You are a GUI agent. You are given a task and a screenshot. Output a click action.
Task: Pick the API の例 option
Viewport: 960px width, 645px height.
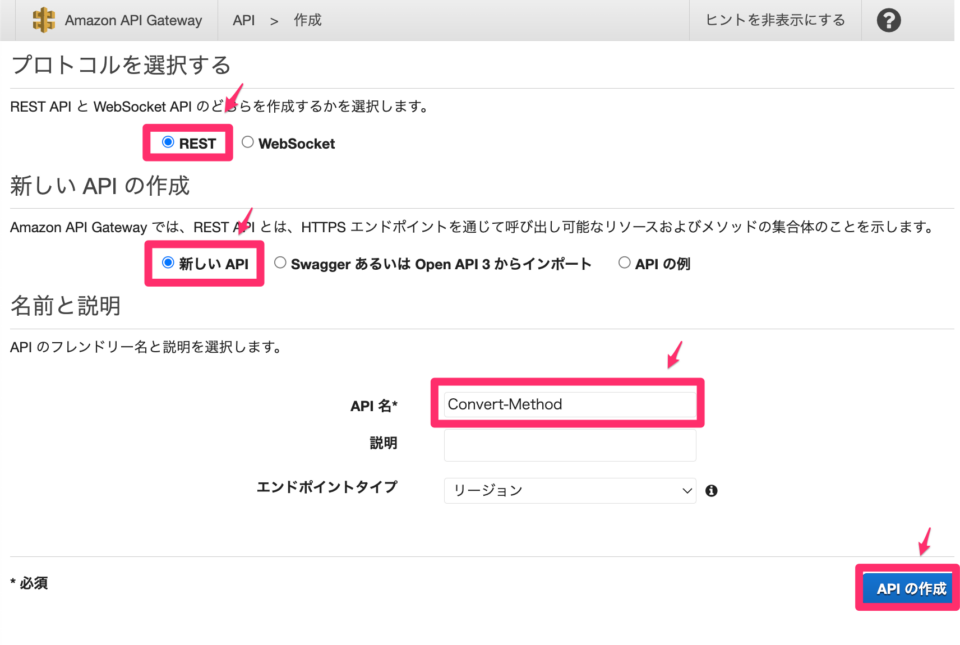coord(624,262)
